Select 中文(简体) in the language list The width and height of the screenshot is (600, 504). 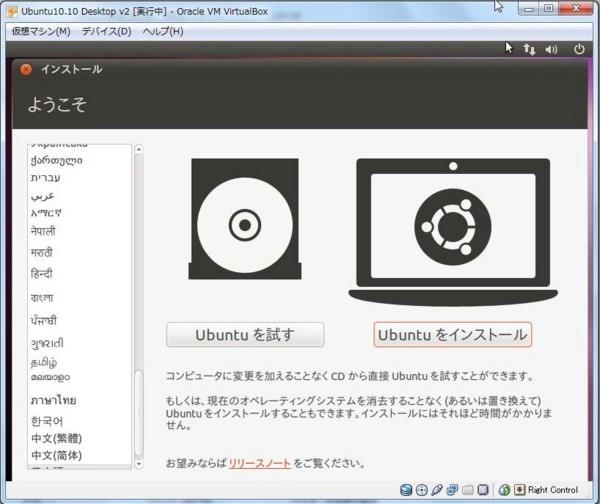[x=57, y=455]
